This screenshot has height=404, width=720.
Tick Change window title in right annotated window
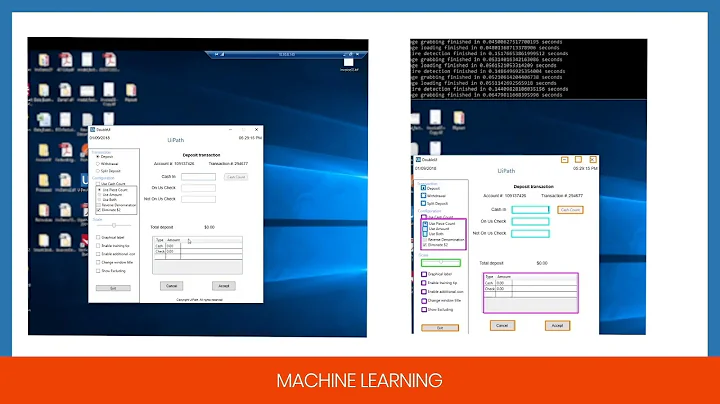[x=424, y=301]
